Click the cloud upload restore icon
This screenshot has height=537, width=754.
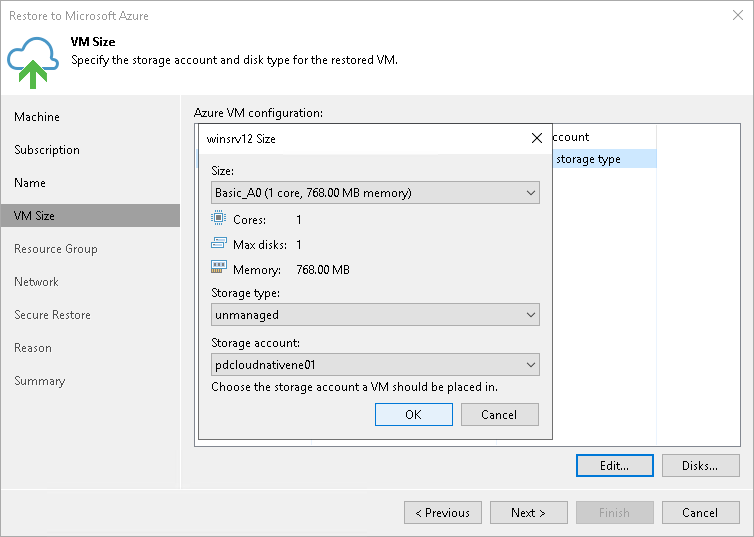click(x=33, y=62)
